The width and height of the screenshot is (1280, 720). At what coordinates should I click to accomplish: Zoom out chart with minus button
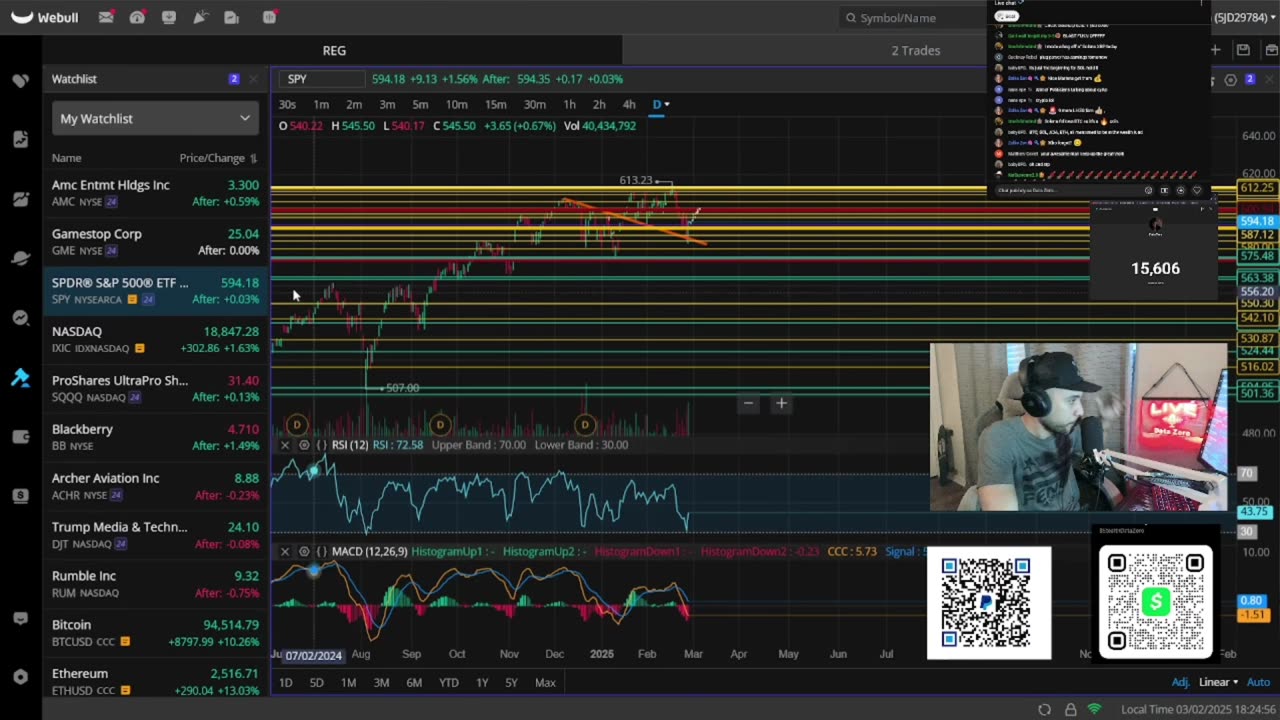pyautogui.click(x=748, y=403)
